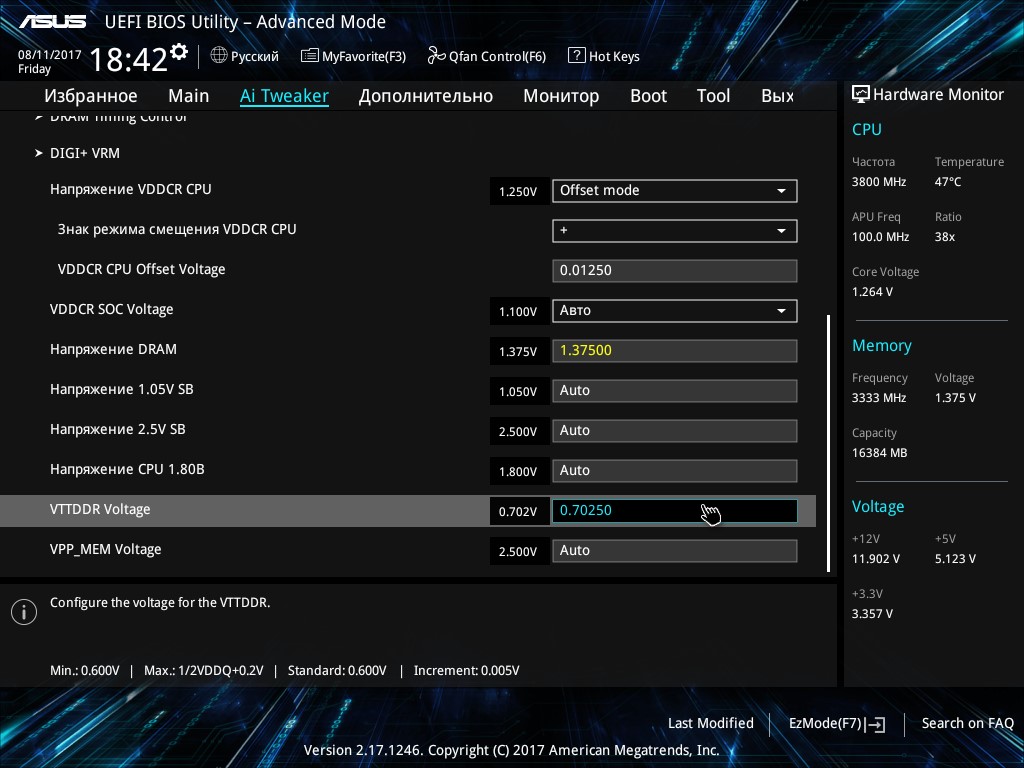
Task: Open the Дополнительно tab
Action: 426,96
